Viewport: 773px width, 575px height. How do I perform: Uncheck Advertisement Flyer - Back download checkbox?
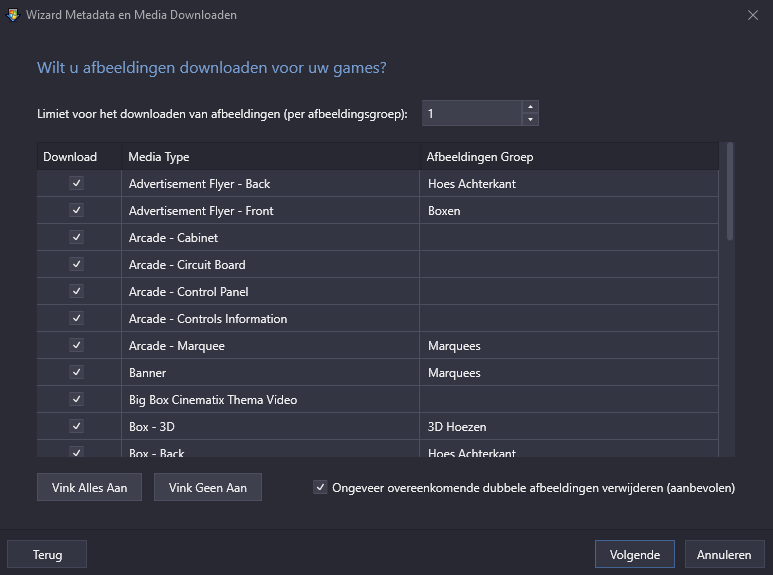[x=76, y=183]
